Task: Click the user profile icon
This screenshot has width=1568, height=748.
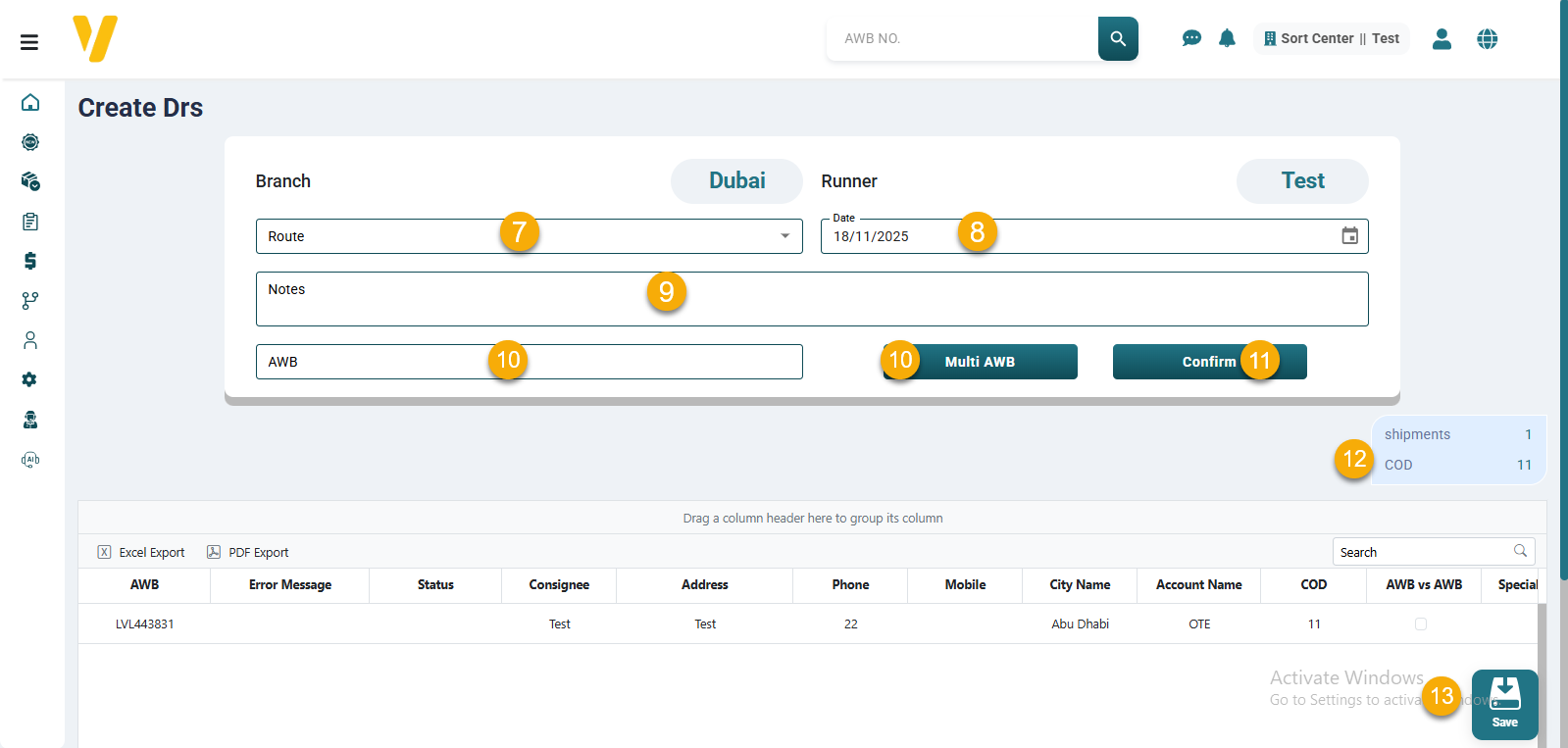Action: 1442,38
